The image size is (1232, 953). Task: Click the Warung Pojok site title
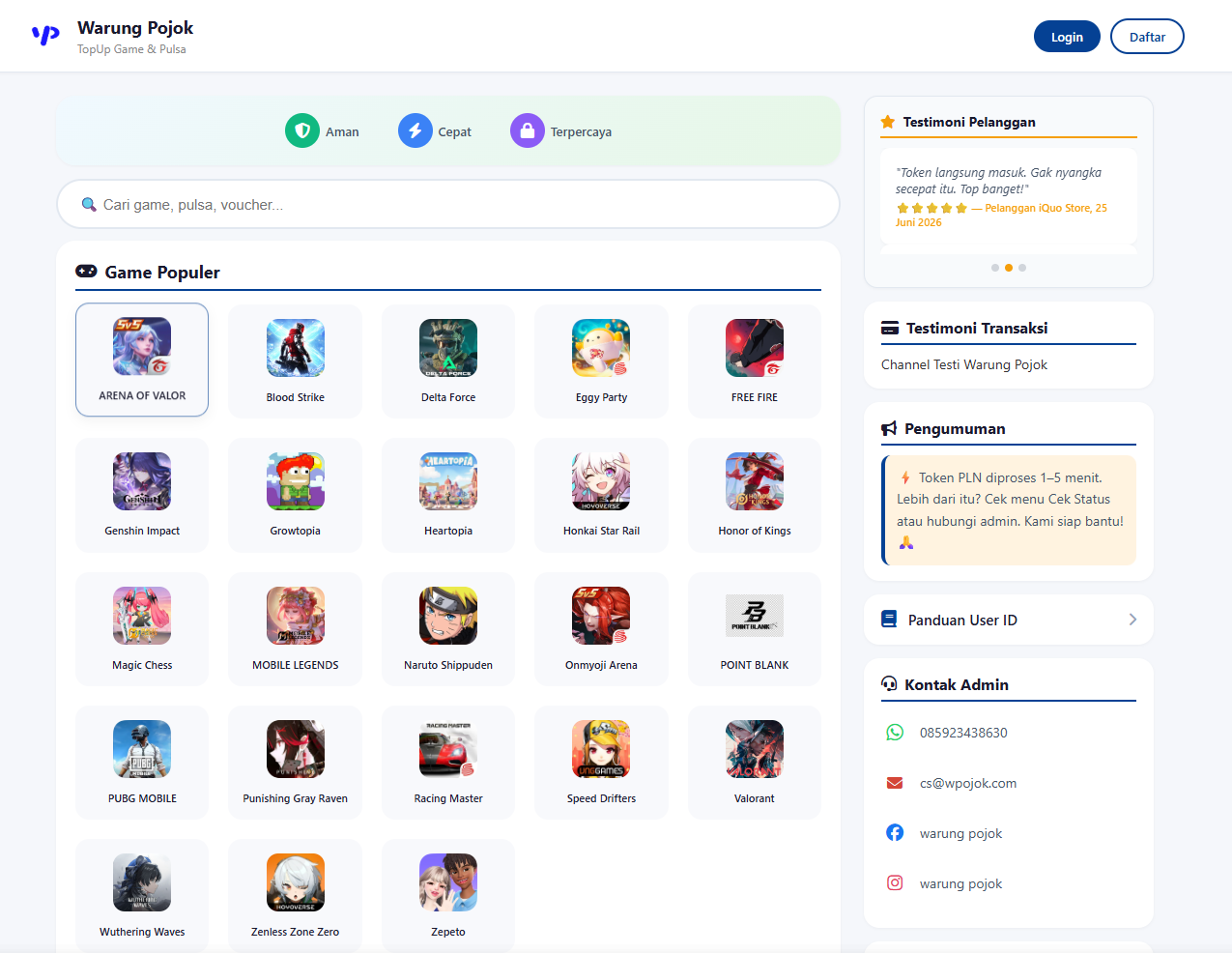tap(135, 28)
